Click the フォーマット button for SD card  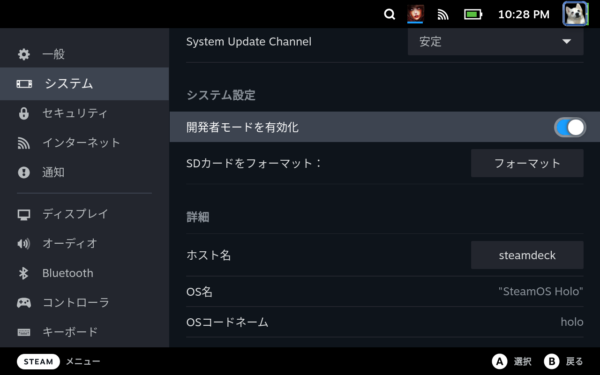pyautogui.click(x=527, y=163)
